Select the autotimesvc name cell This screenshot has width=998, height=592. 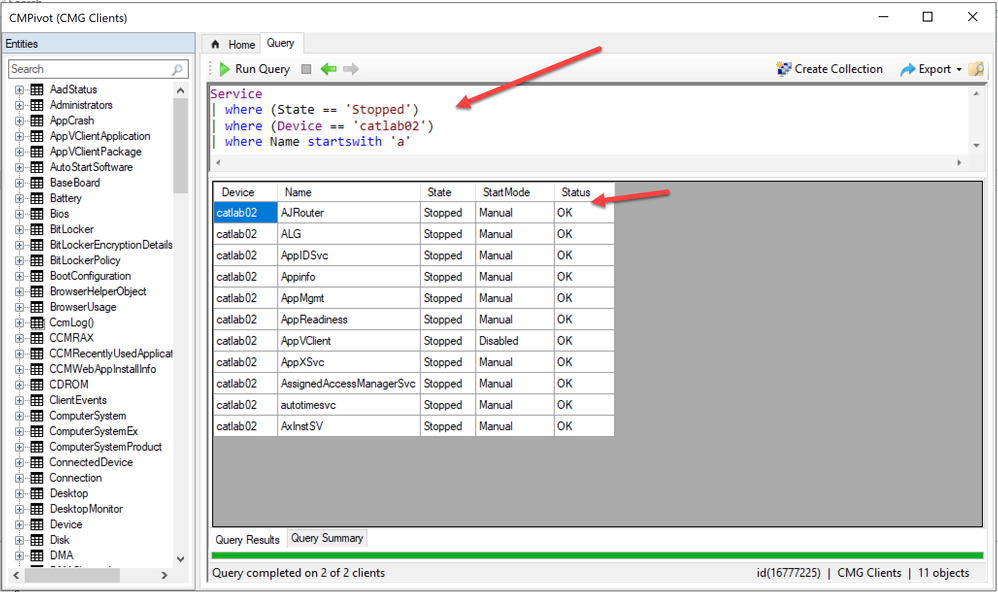click(349, 405)
